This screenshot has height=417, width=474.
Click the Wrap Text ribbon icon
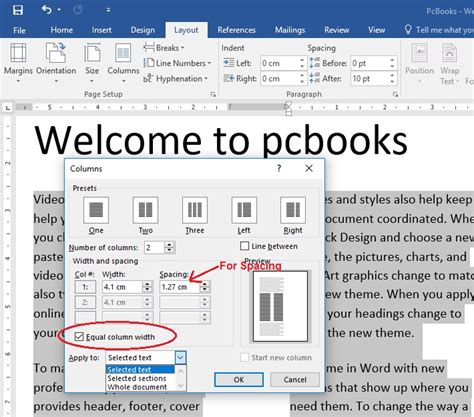[x=449, y=53]
